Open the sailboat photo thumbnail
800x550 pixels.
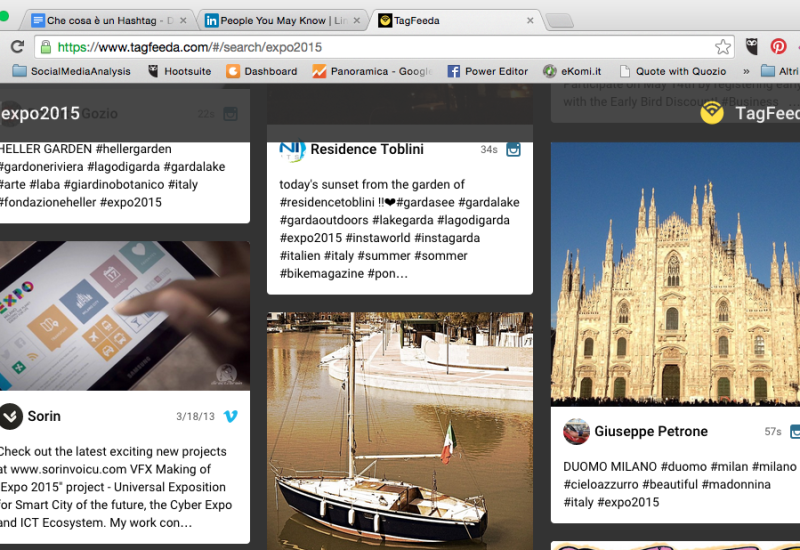click(399, 431)
